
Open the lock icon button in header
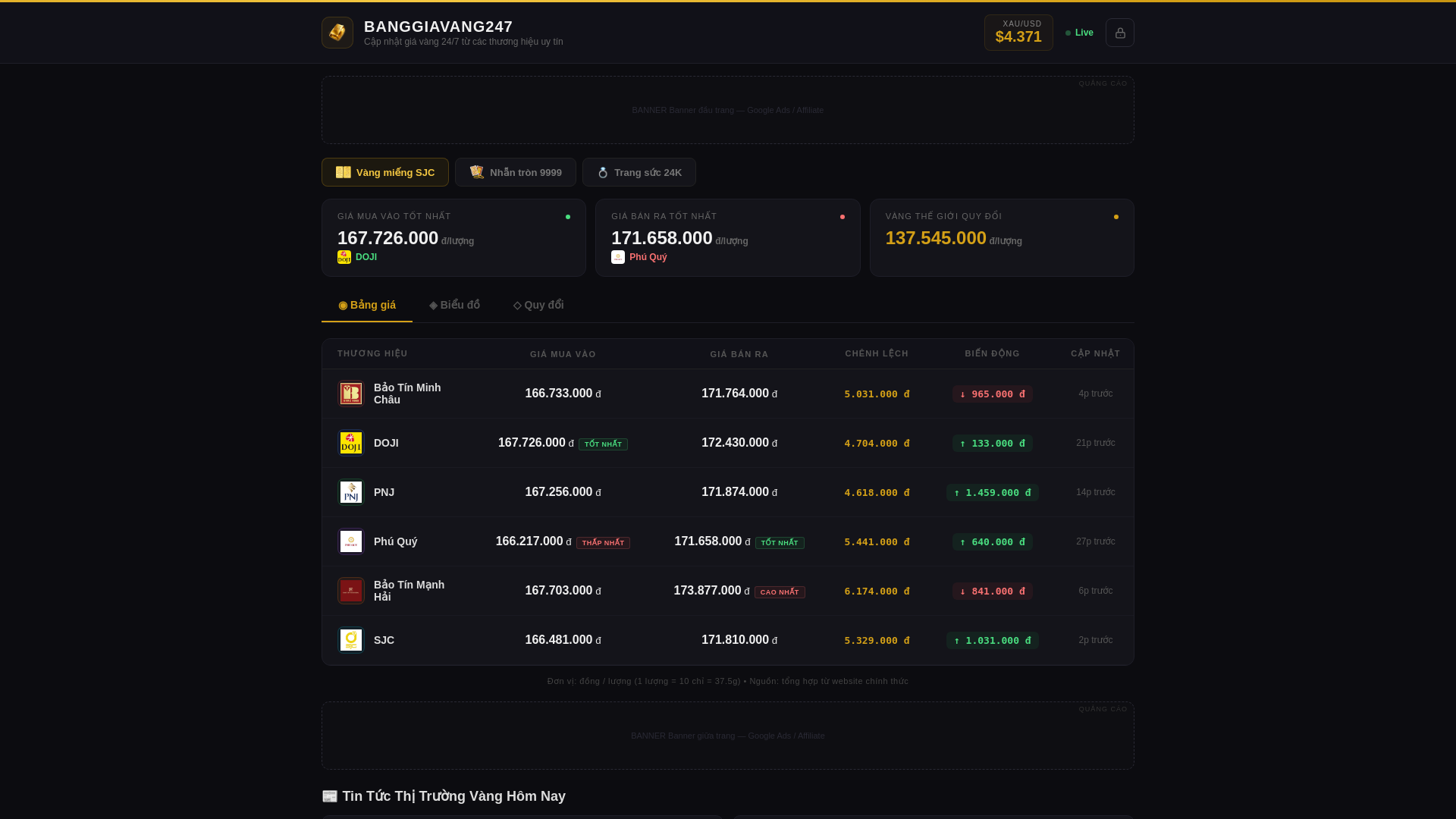[1120, 33]
